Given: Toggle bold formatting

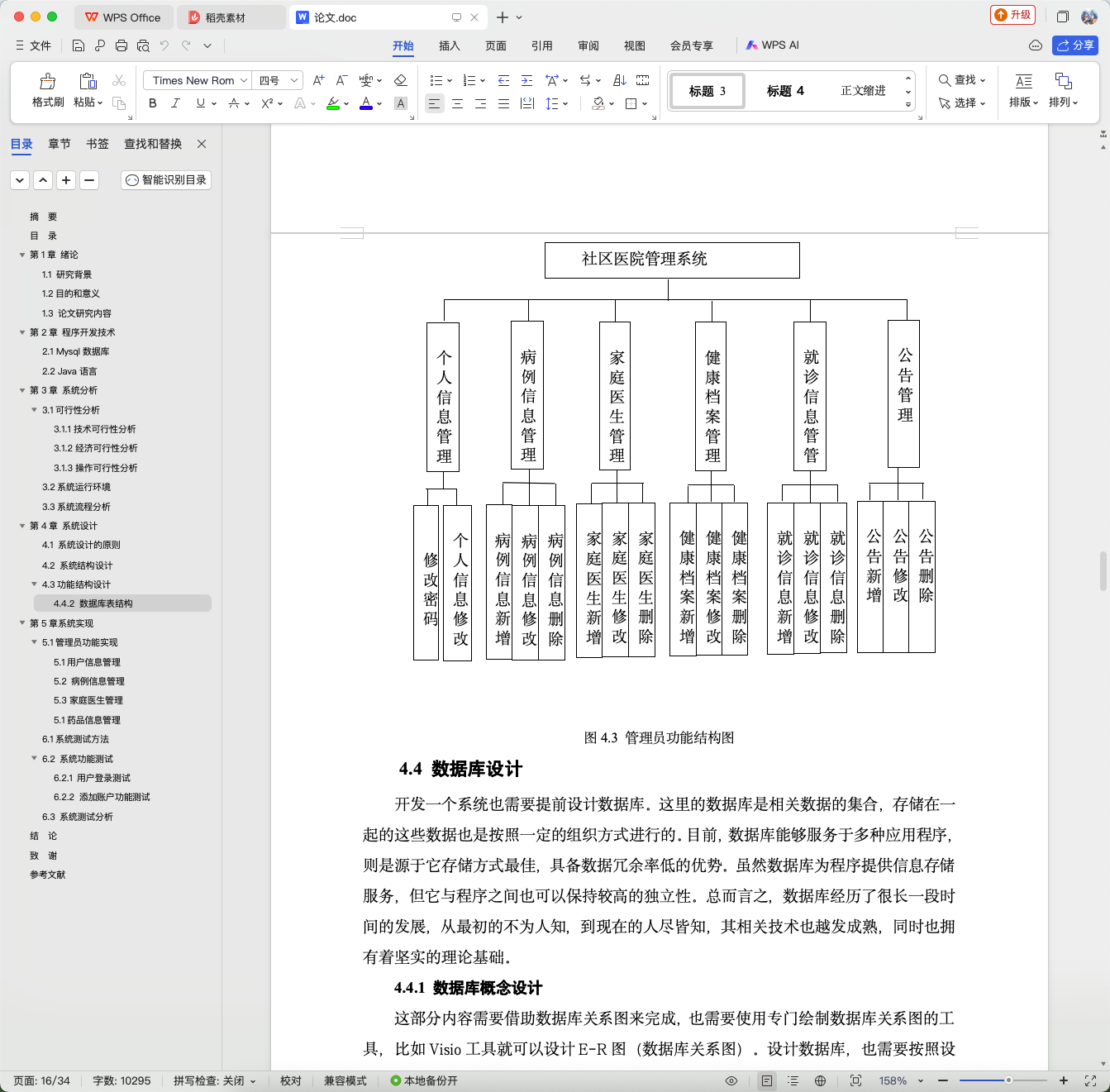Looking at the screenshot, I should click(x=152, y=103).
